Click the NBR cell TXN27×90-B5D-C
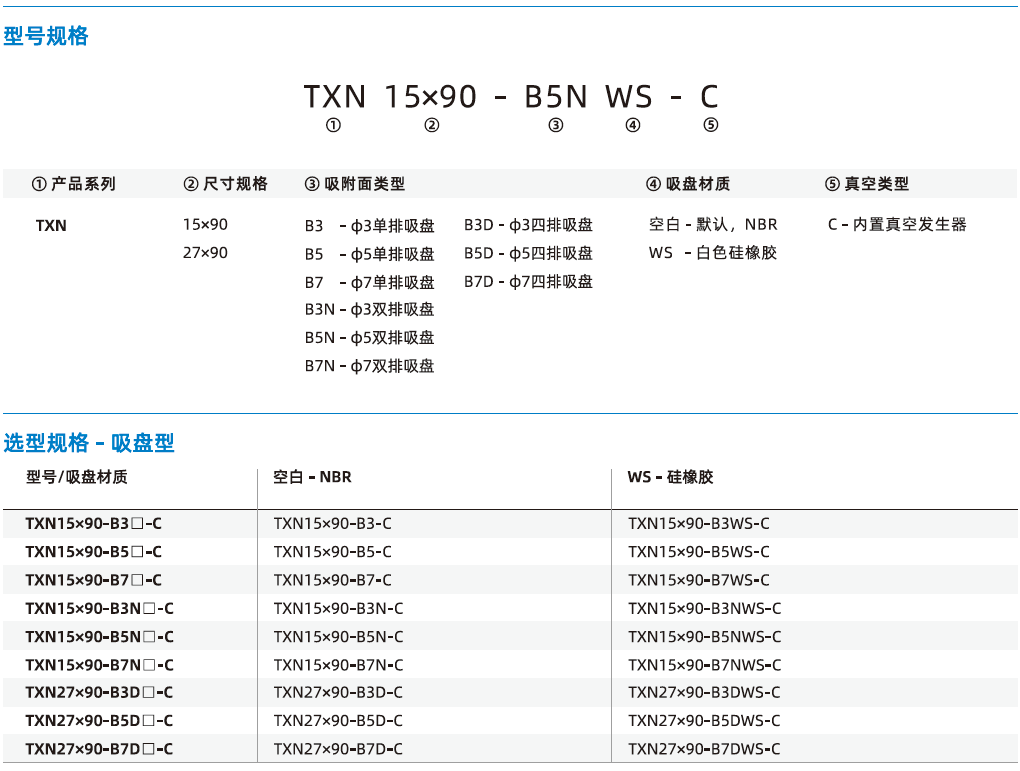1020x771 pixels. coord(338,720)
